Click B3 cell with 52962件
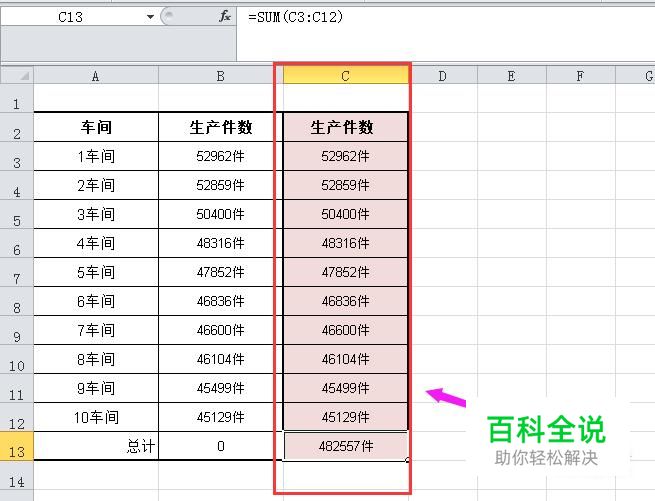The width and height of the screenshot is (655, 501). tap(221, 156)
